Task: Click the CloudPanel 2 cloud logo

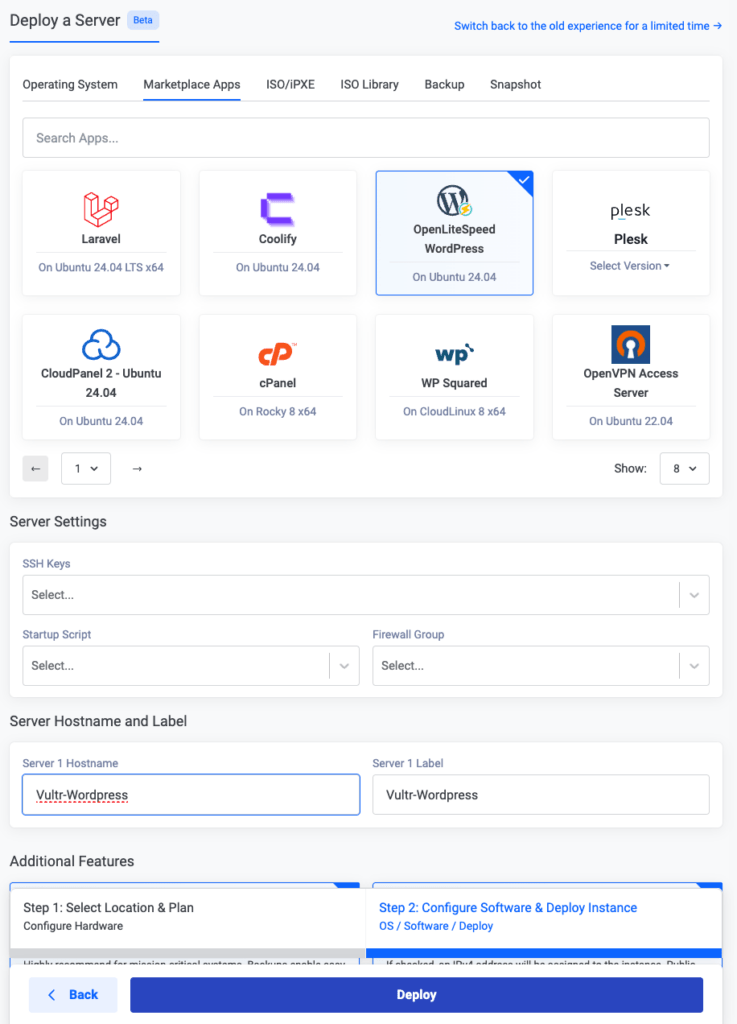Action: (x=101, y=345)
